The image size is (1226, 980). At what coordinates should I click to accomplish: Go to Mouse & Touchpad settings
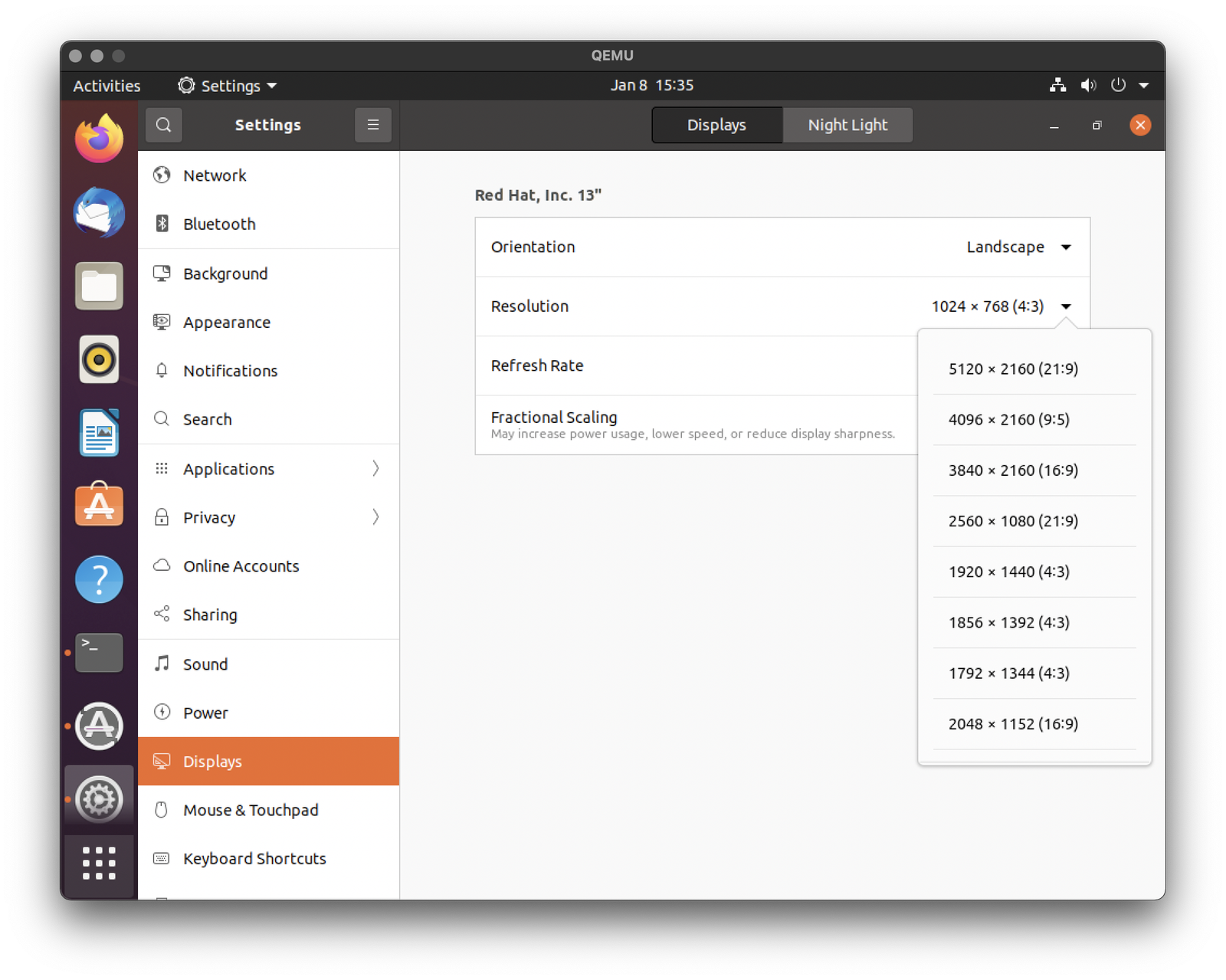click(251, 810)
